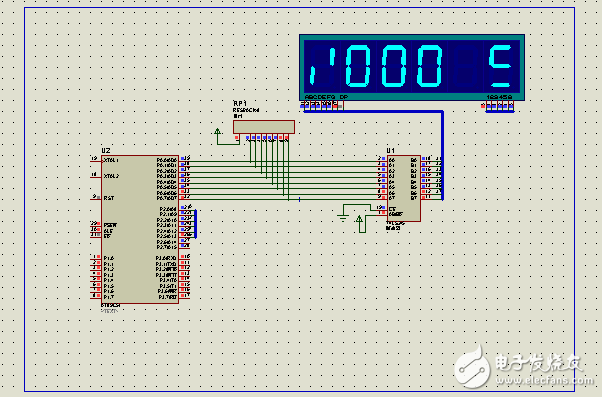602x397 pixels.
Task: Click the power arrow terminal below U1
Action: [x=359, y=220]
